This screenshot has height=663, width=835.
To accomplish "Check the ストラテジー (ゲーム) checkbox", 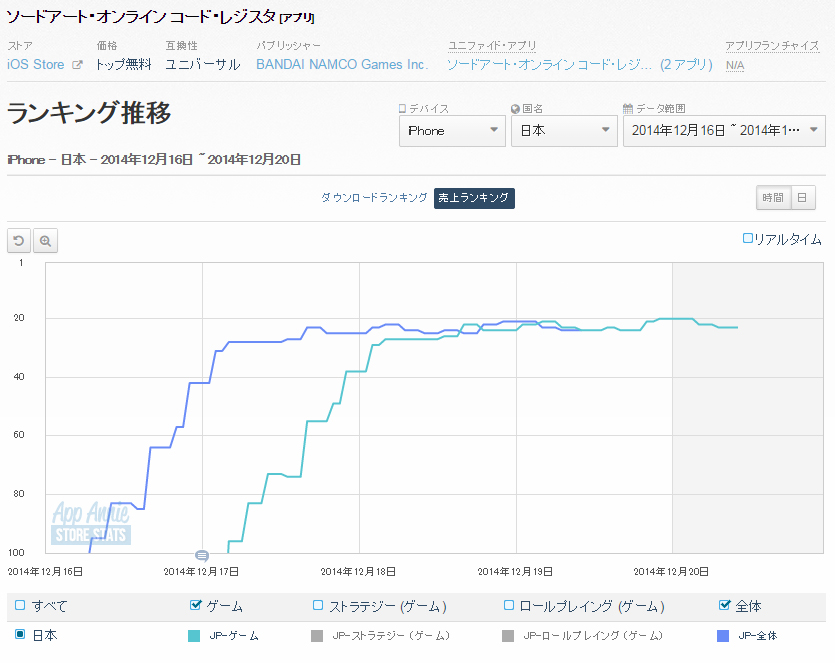I will 318,605.
